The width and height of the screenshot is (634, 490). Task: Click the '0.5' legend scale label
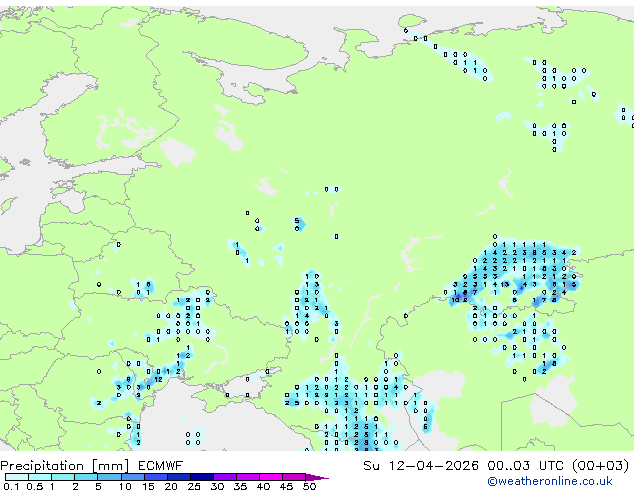[x=35, y=486]
